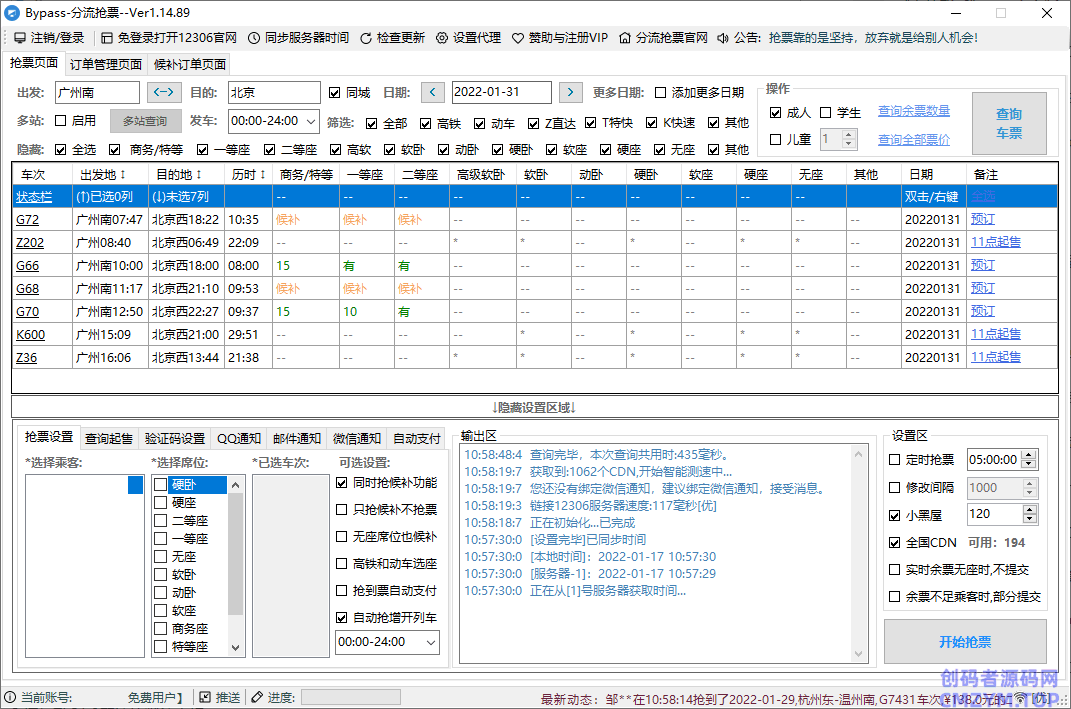
Task: Switch to 订单管理页面 tab
Action: [106, 64]
